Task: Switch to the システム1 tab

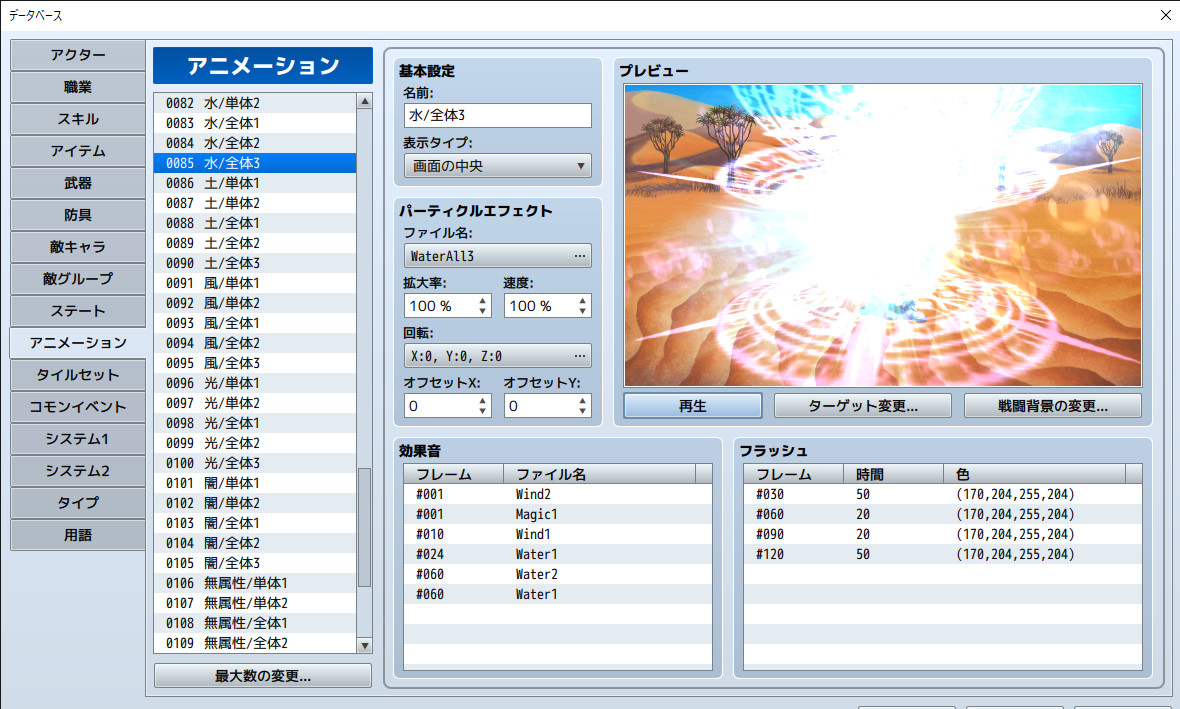Action: 77,439
